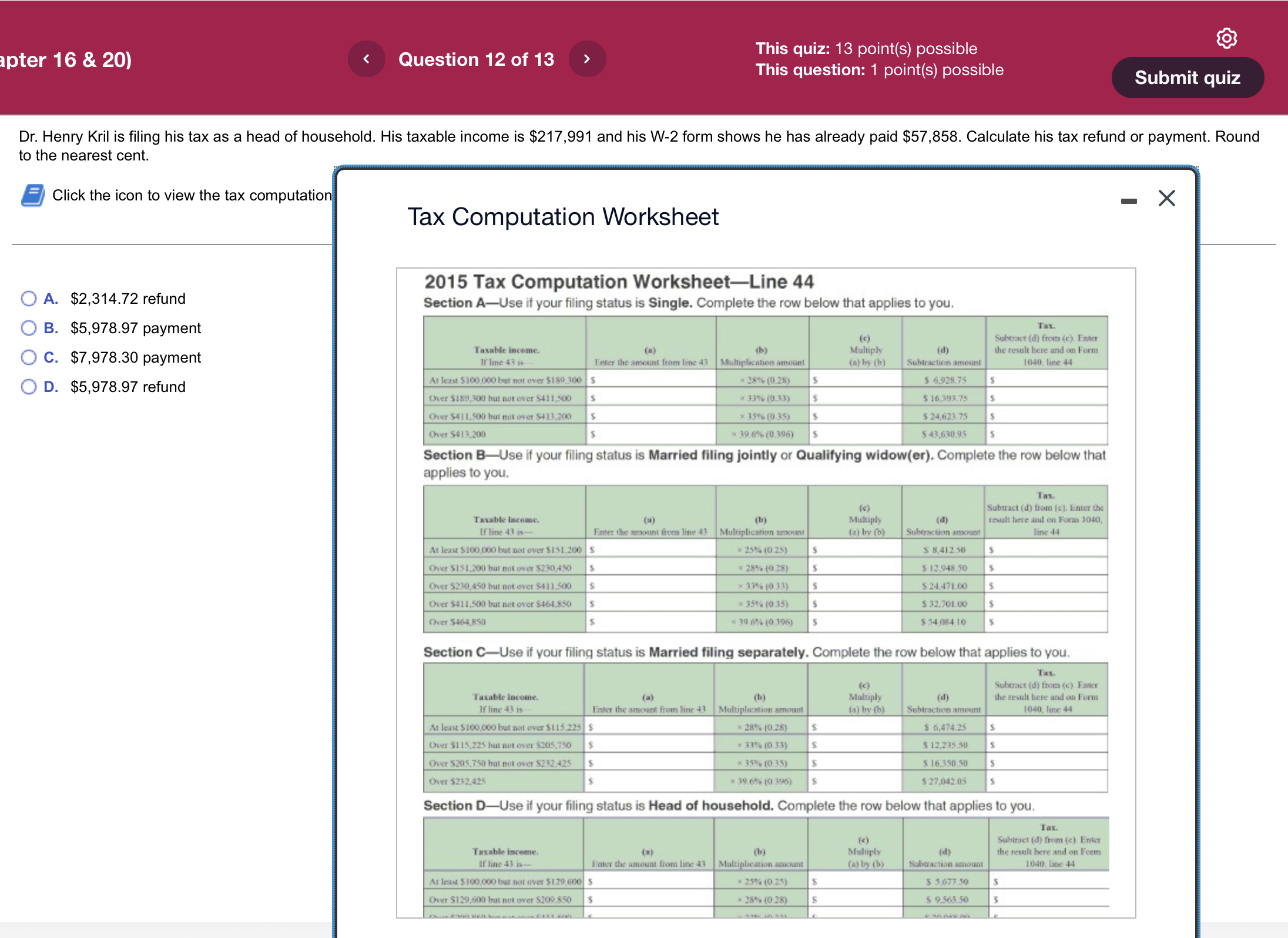Go to the previous question arrow
This screenshot has height=938, width=1288.
point(366,59)
